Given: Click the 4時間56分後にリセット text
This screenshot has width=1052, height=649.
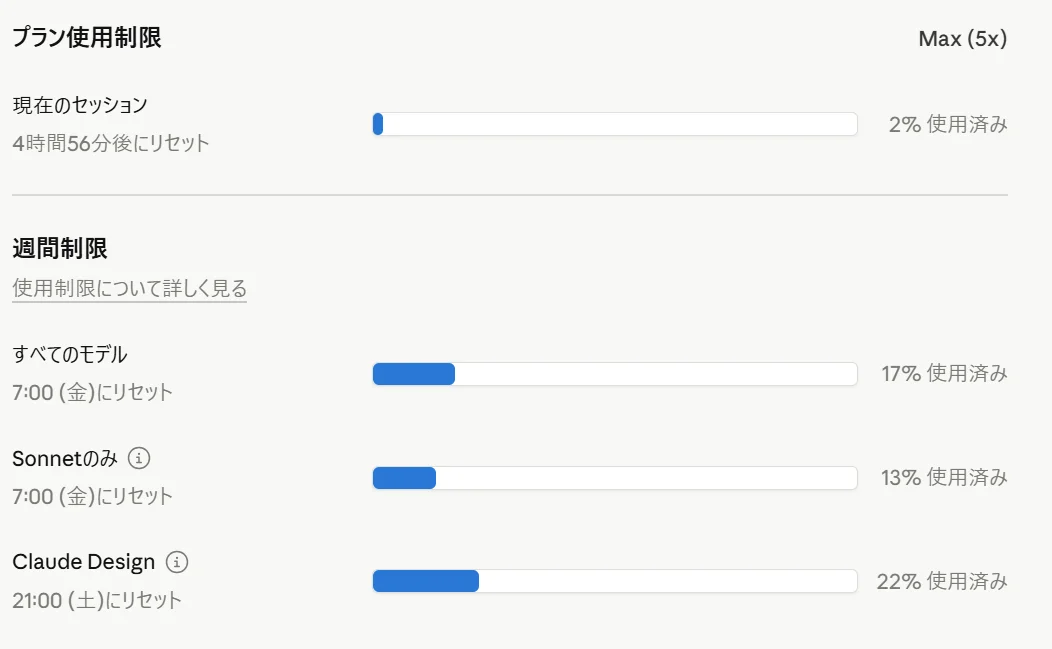Looking at the screenshot, I should tap(111, 143).
